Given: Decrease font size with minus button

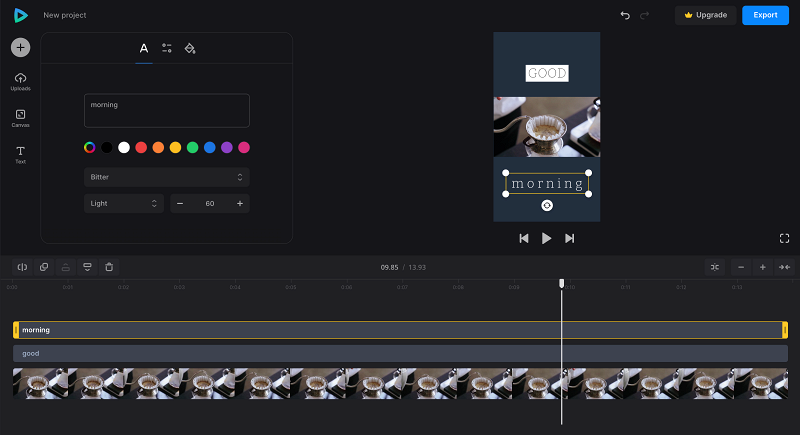Looking at the screenshot, I should click(180, 203).
